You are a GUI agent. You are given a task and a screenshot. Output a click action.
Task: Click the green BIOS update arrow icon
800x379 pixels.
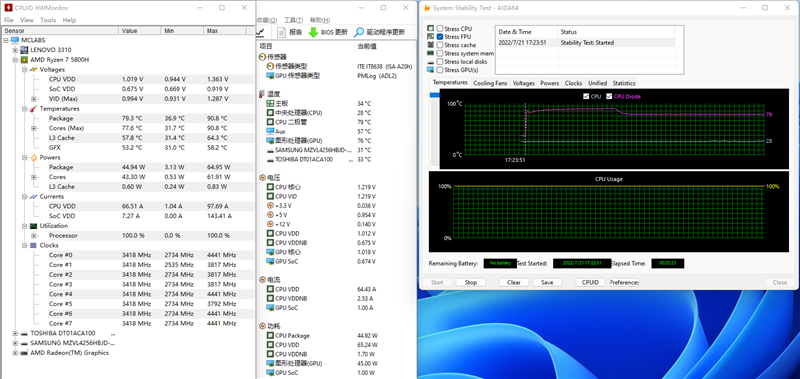[313, 32]
